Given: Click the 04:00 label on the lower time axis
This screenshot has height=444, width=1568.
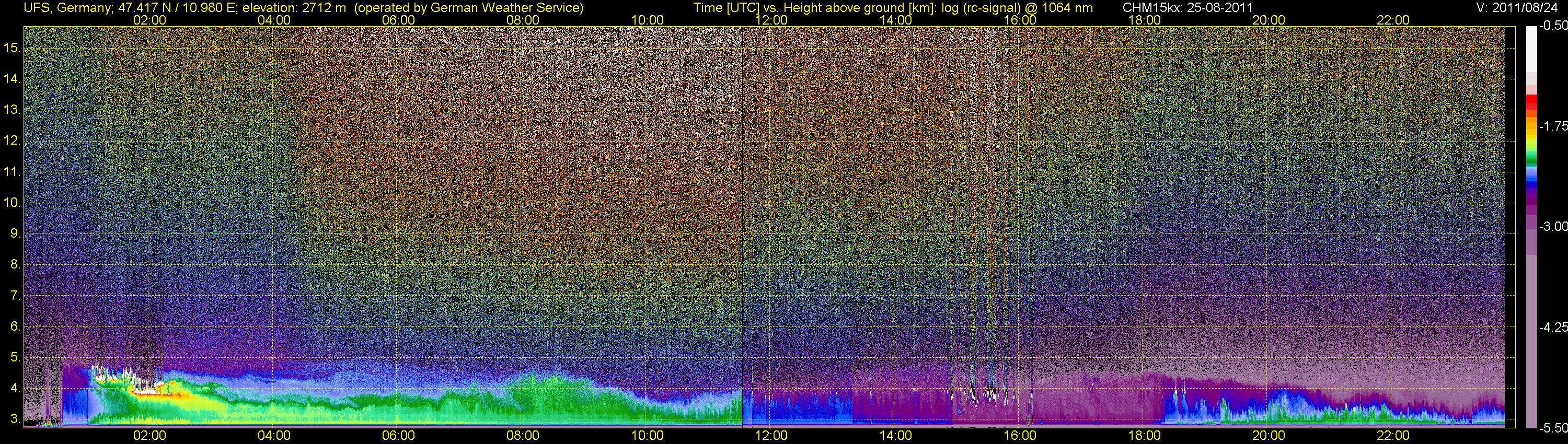Looking at the screenshot, I should coord(274,436).
